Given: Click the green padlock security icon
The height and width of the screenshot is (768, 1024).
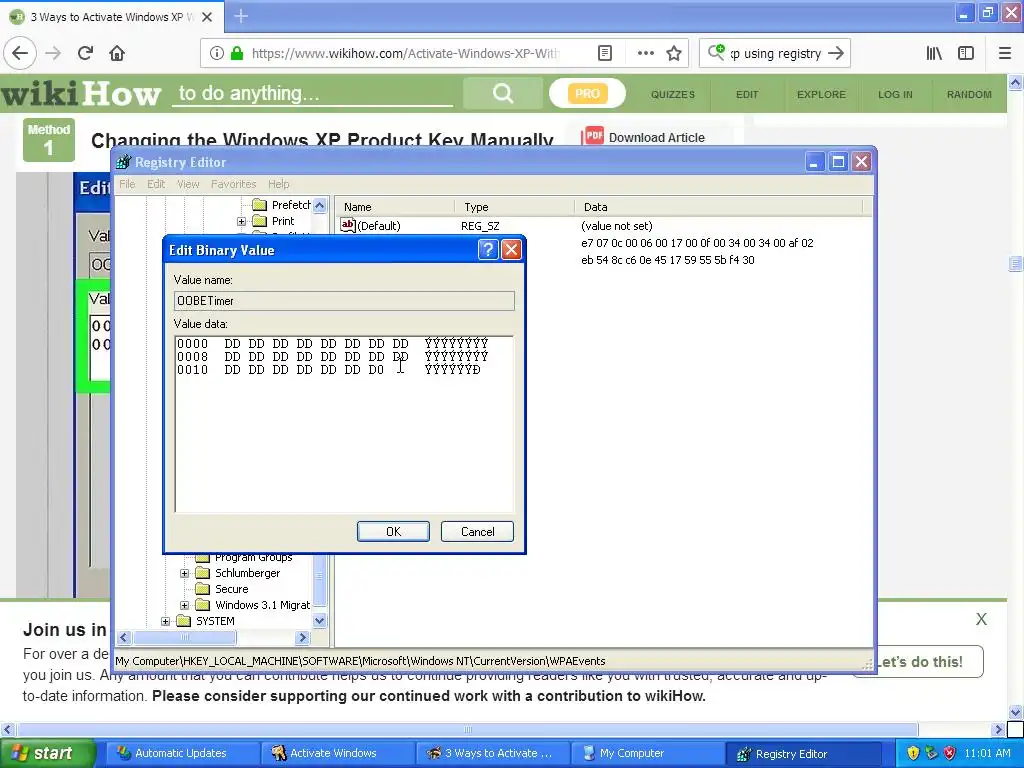Looking at the screenshot, I should click(x=237, y=53).
